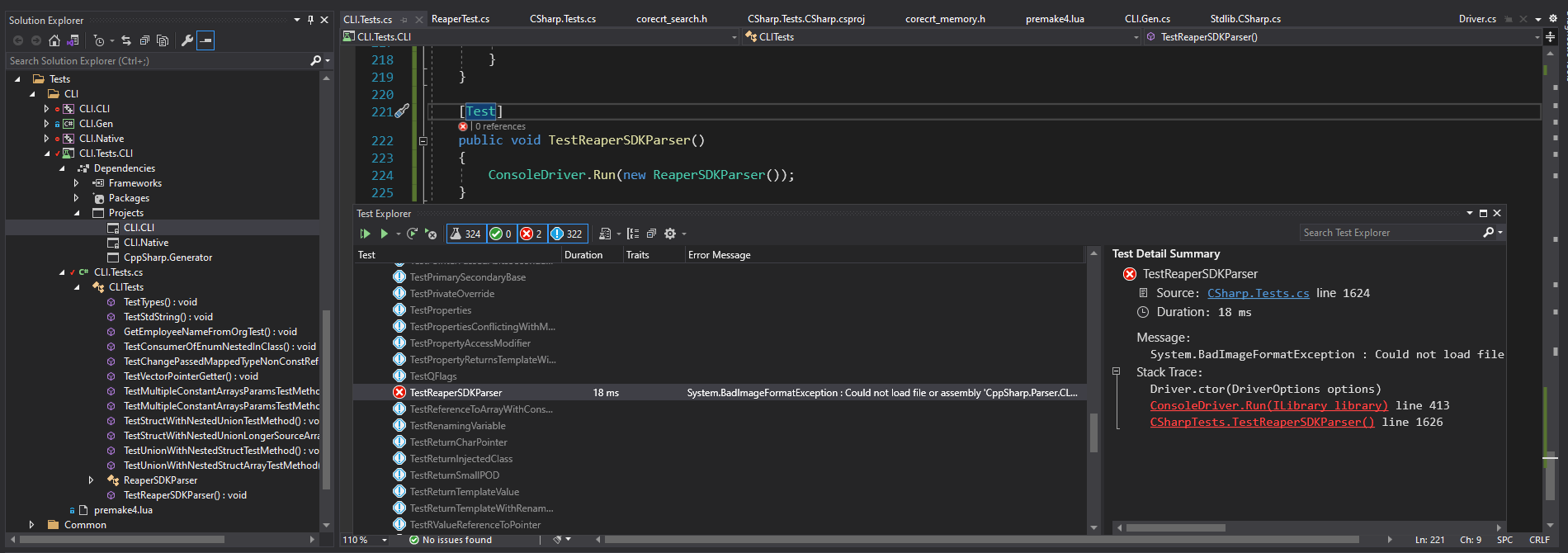Pin the Solution Explorer panel
This screenshot has width=1568, height=553.
(310, 20)
